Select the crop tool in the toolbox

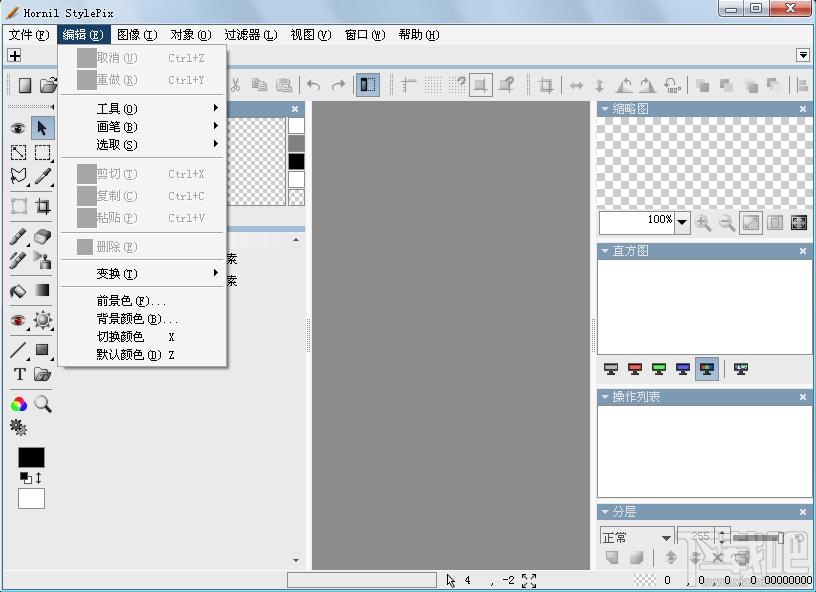tap(43, 207)
